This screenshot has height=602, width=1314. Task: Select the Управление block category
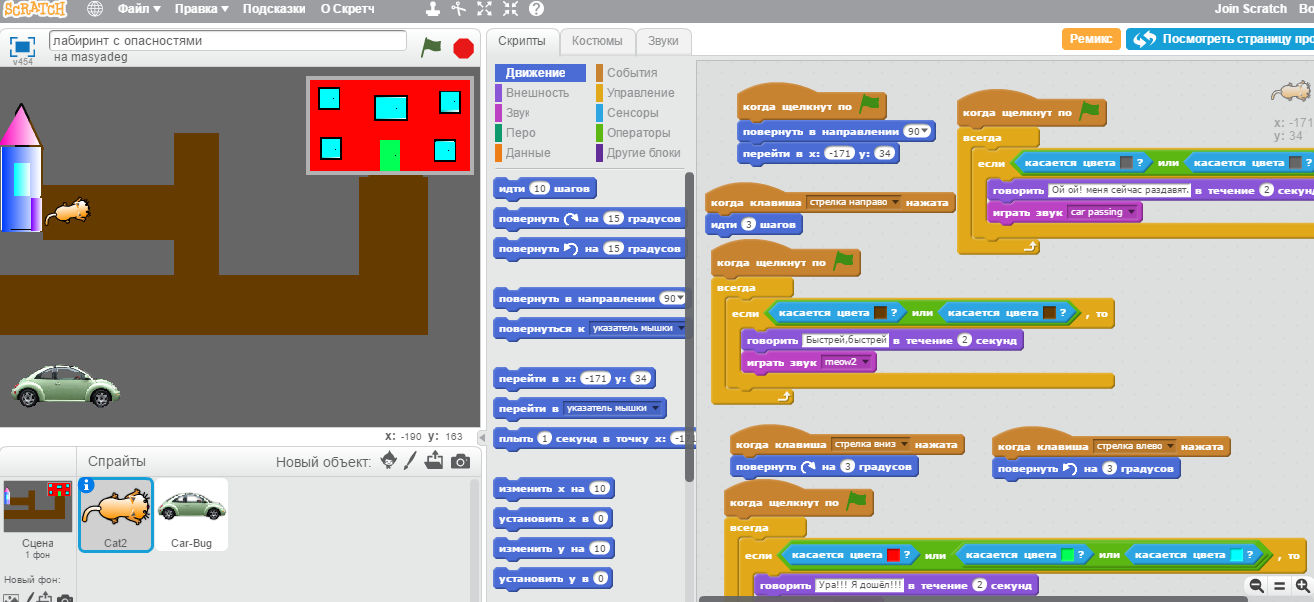(x=640, y=93)
